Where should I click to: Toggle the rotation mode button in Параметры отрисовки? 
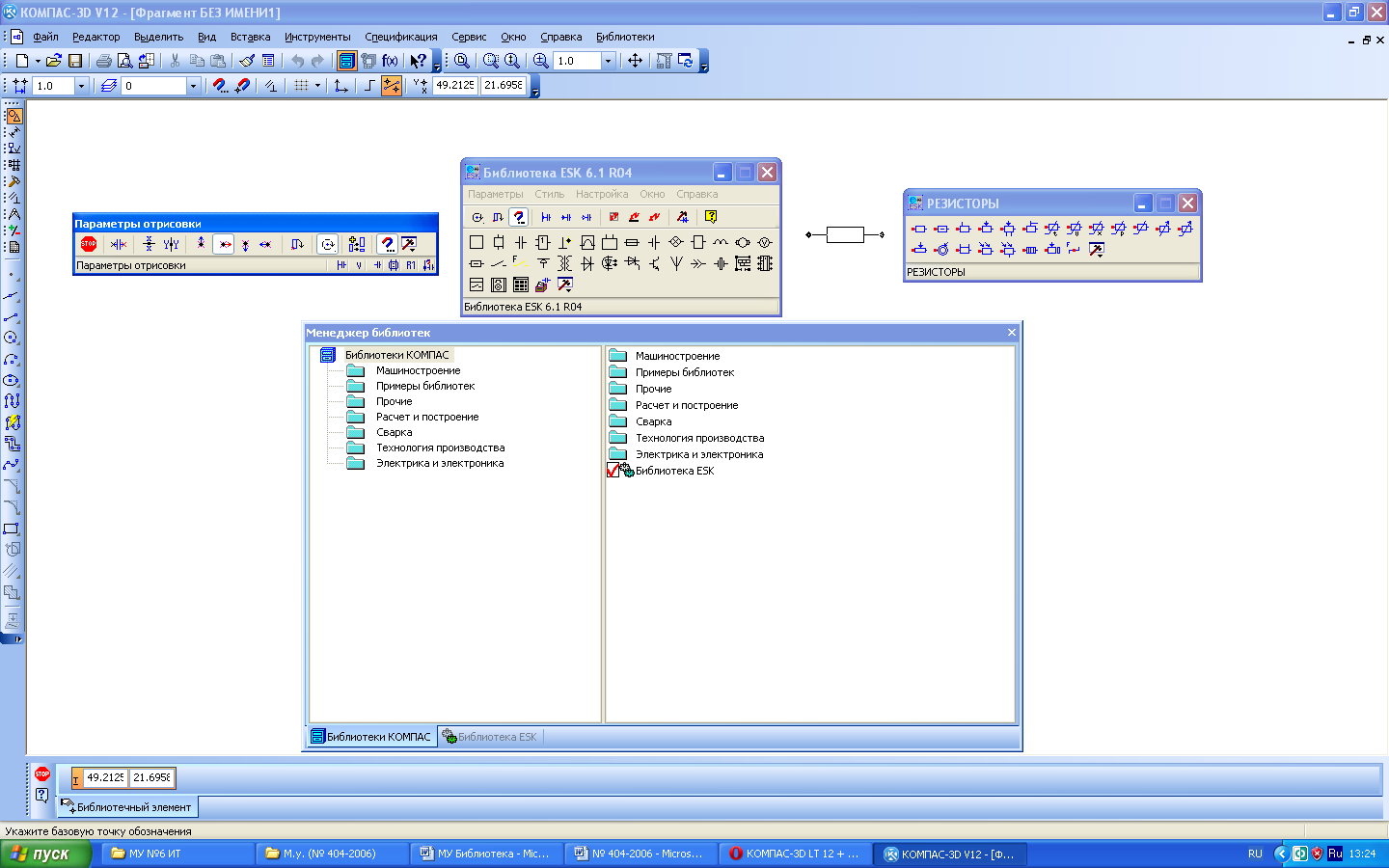[328, 244]
